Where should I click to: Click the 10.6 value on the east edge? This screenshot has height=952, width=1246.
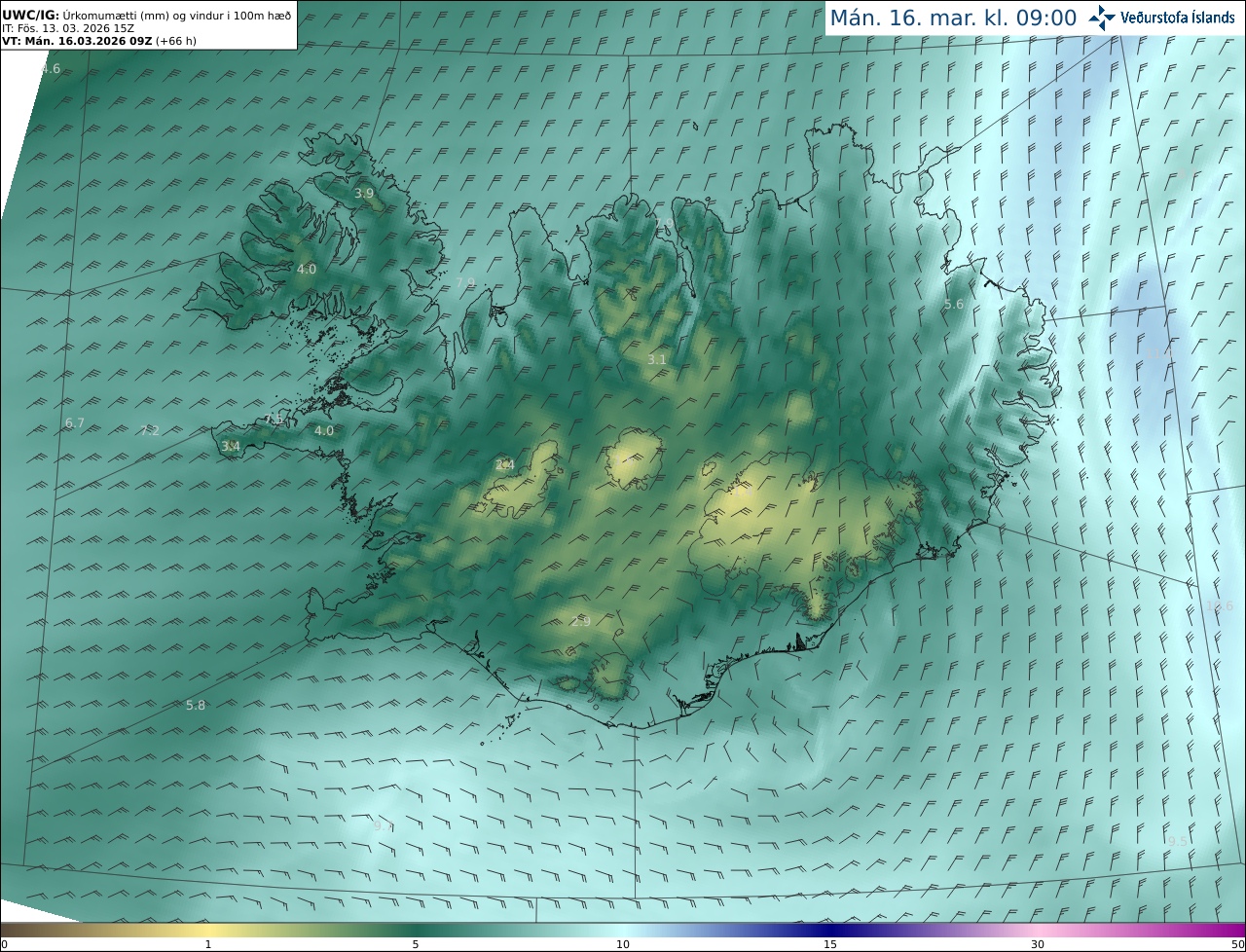coord(1220,606)
